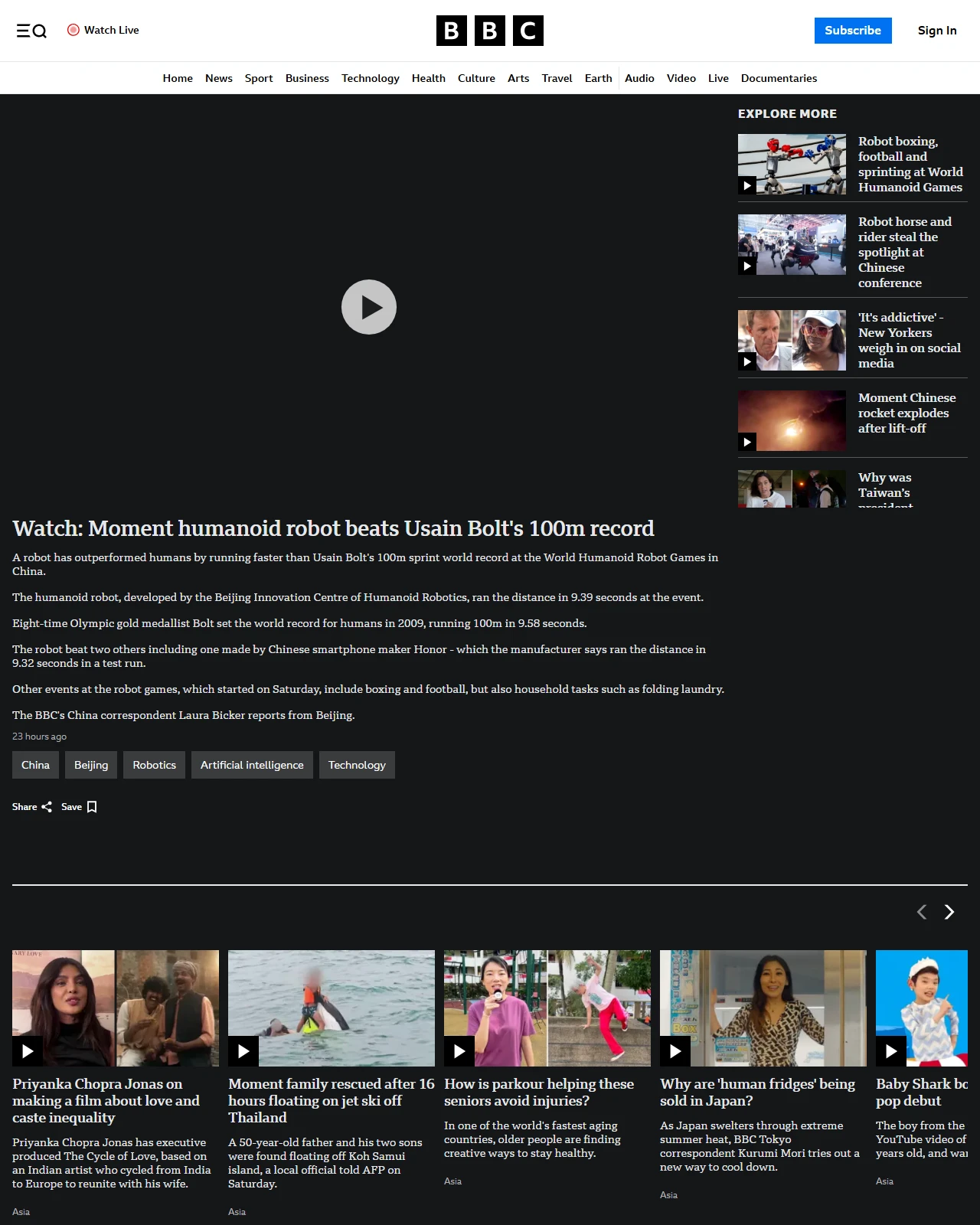Click the BBC logo

pos(490,31)
